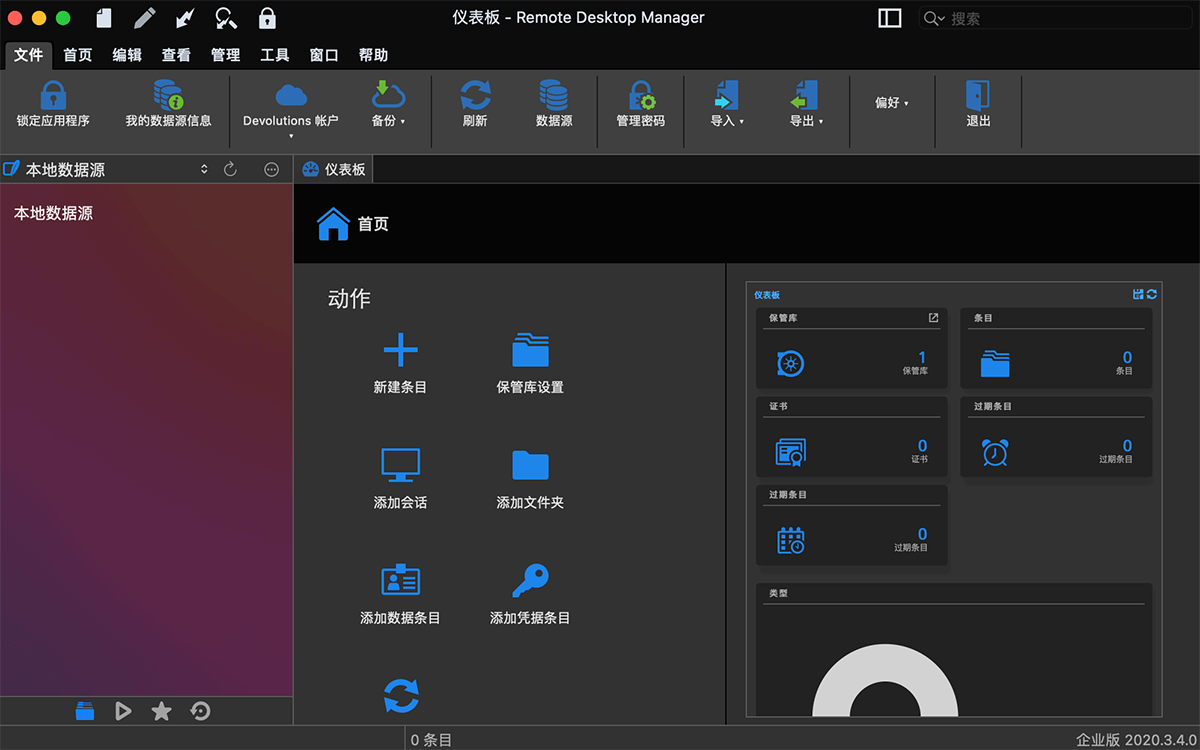1200x750 pixels.
Task: Open the 本地数据源 data source selector
Action: tap(108, 170)
